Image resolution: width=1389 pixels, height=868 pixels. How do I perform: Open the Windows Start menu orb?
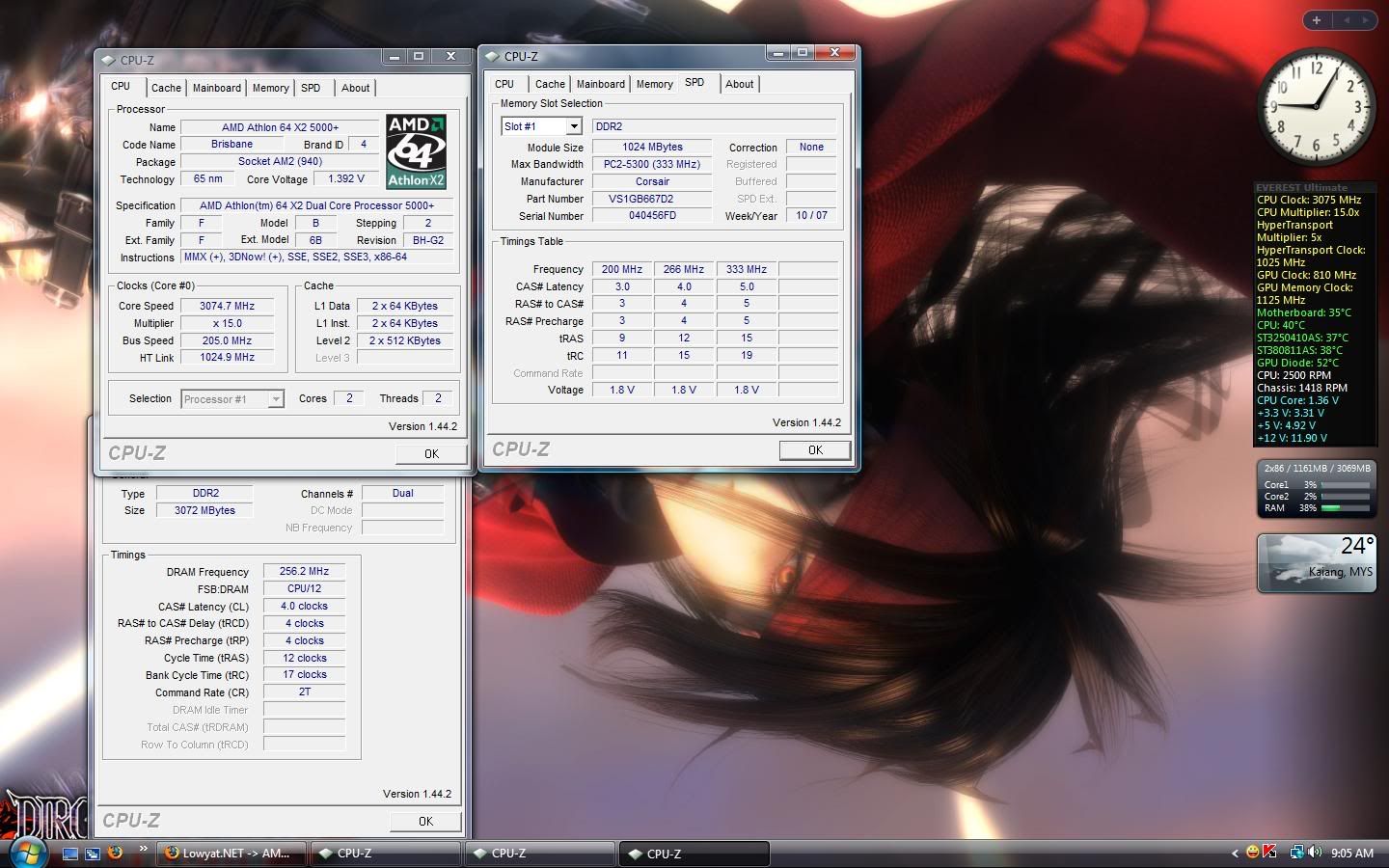pyautogui.click(x=26, y=853)
